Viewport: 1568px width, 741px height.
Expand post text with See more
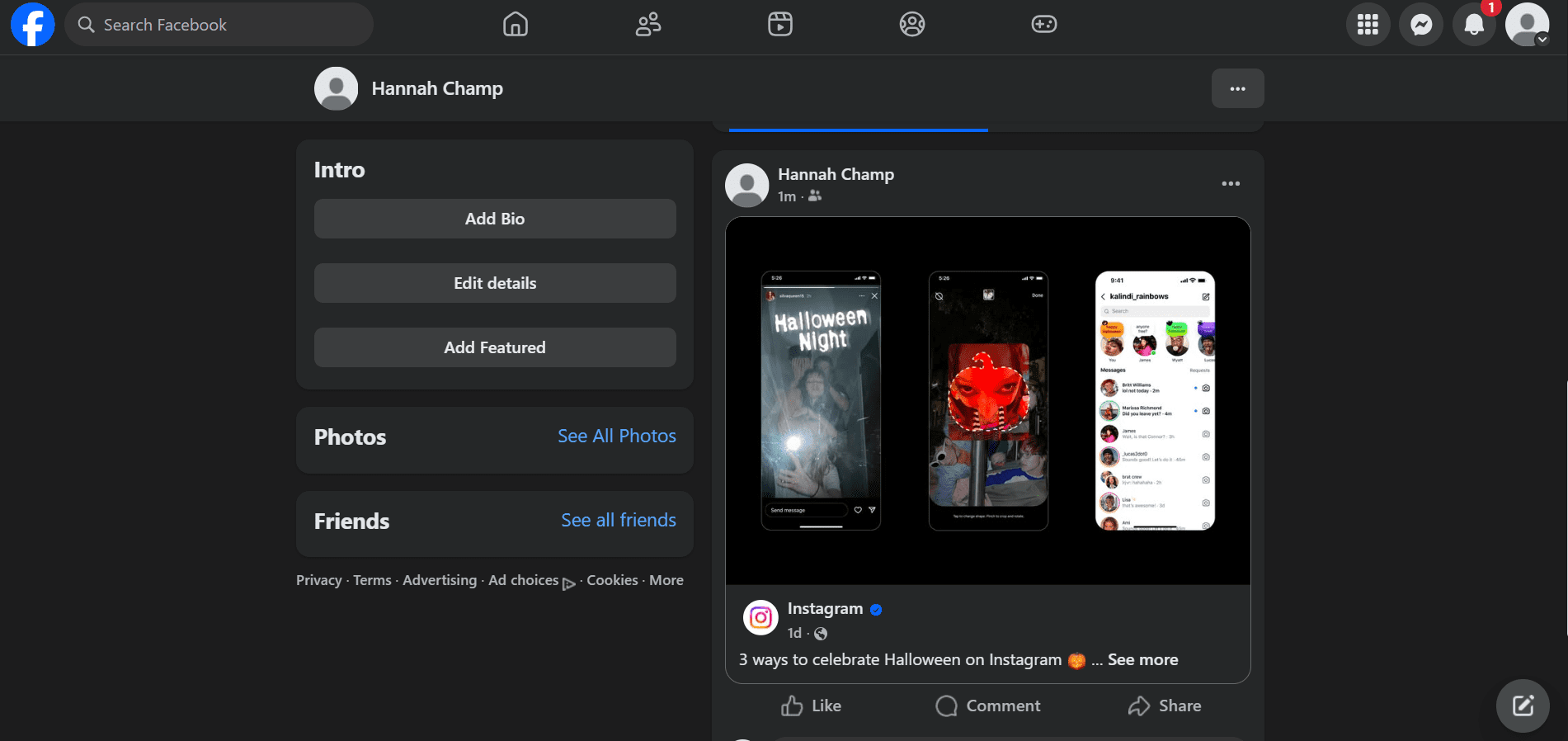click(1142, 660)
